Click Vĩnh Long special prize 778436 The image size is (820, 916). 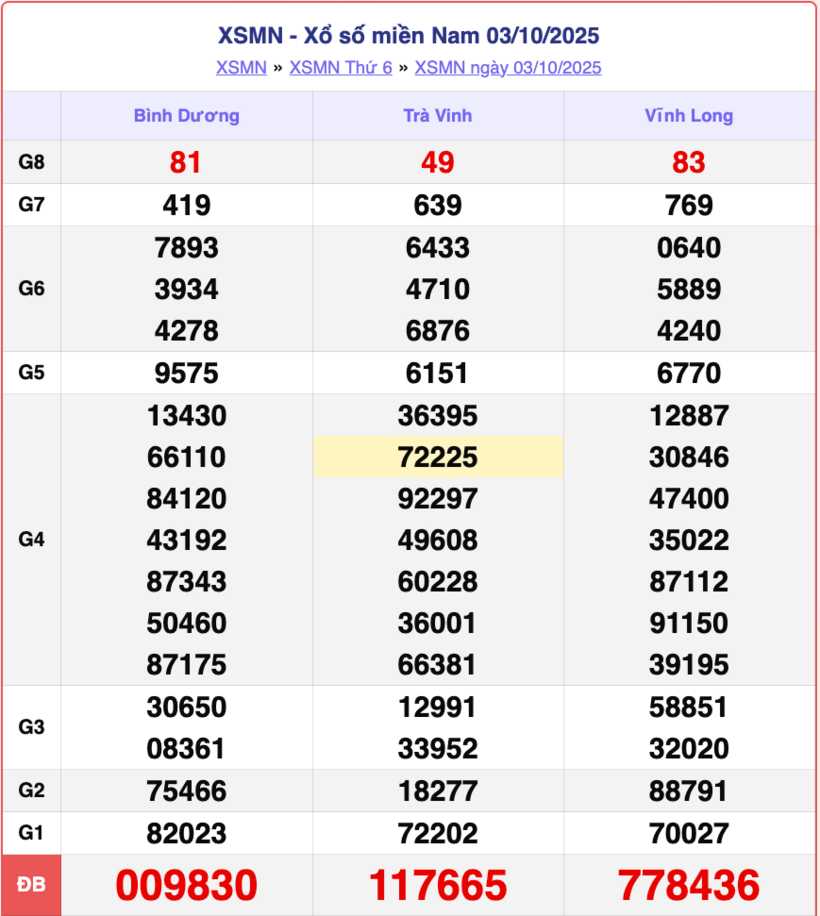(x=689, y=885)
